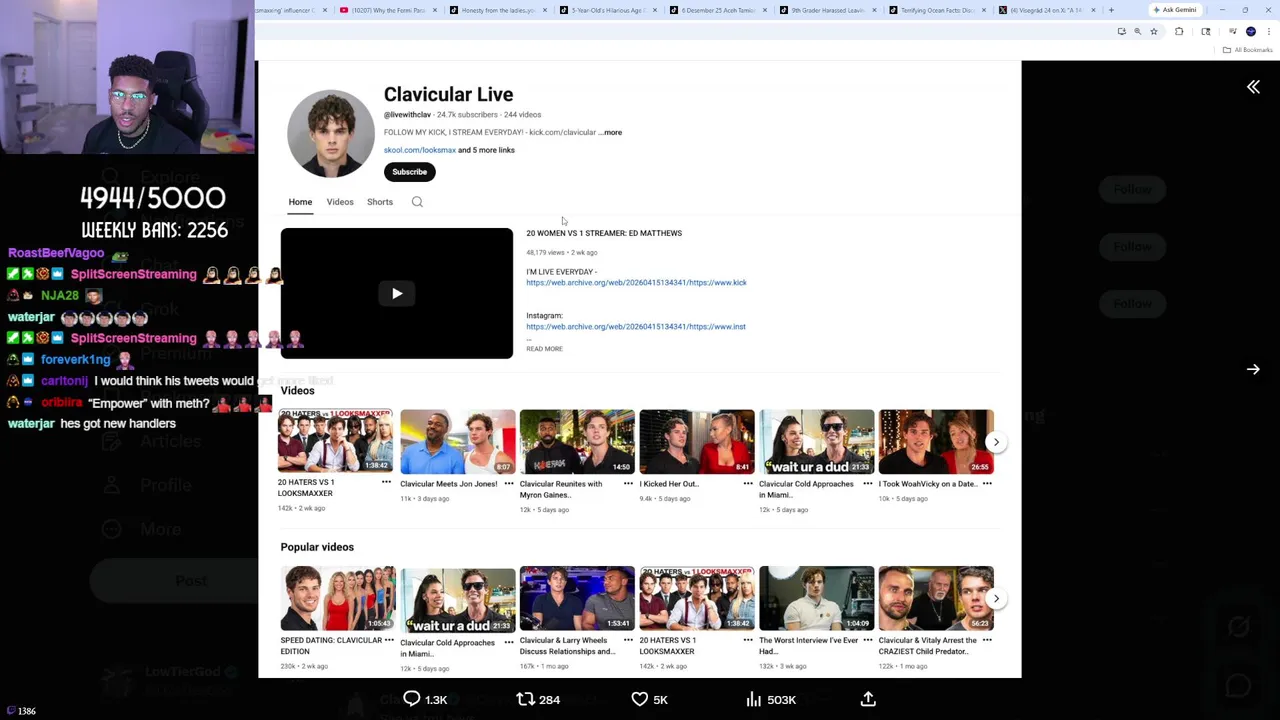The height and width of the screenshot is (720, 1280).
Task: Switch to the Shorts tab
Action: click(x=380, y=202)
